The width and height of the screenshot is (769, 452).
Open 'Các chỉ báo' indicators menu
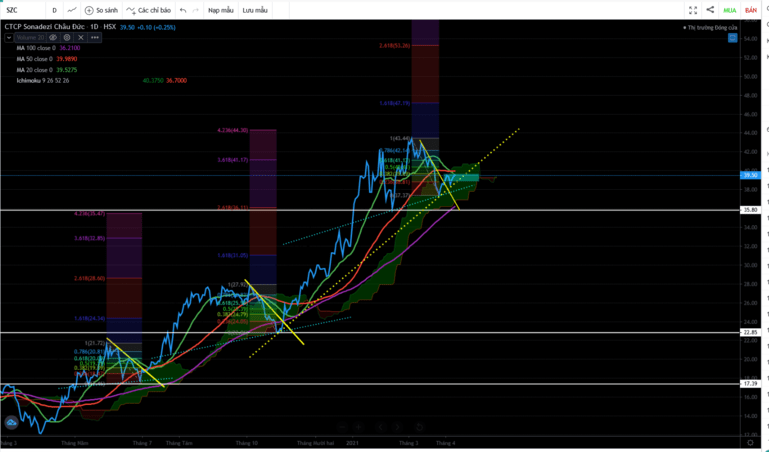[x=149, y=10]
